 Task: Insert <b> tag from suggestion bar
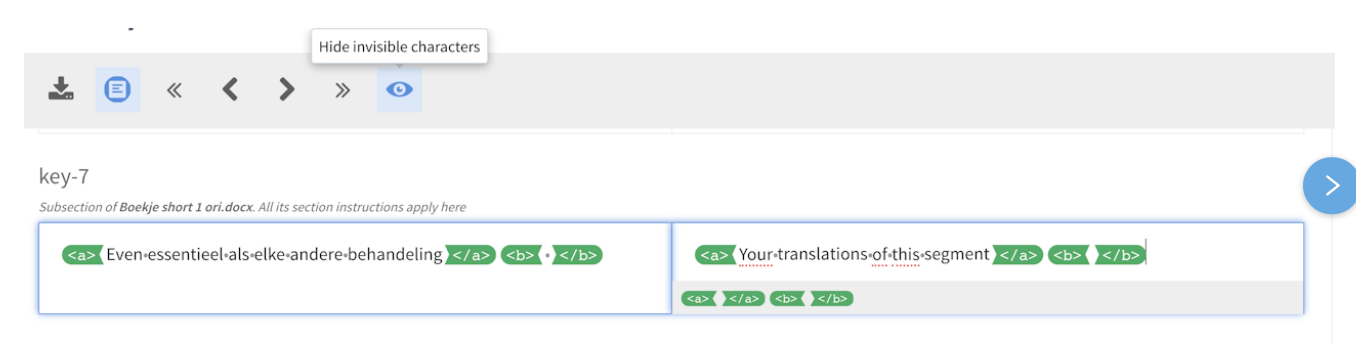pos(788,298)
